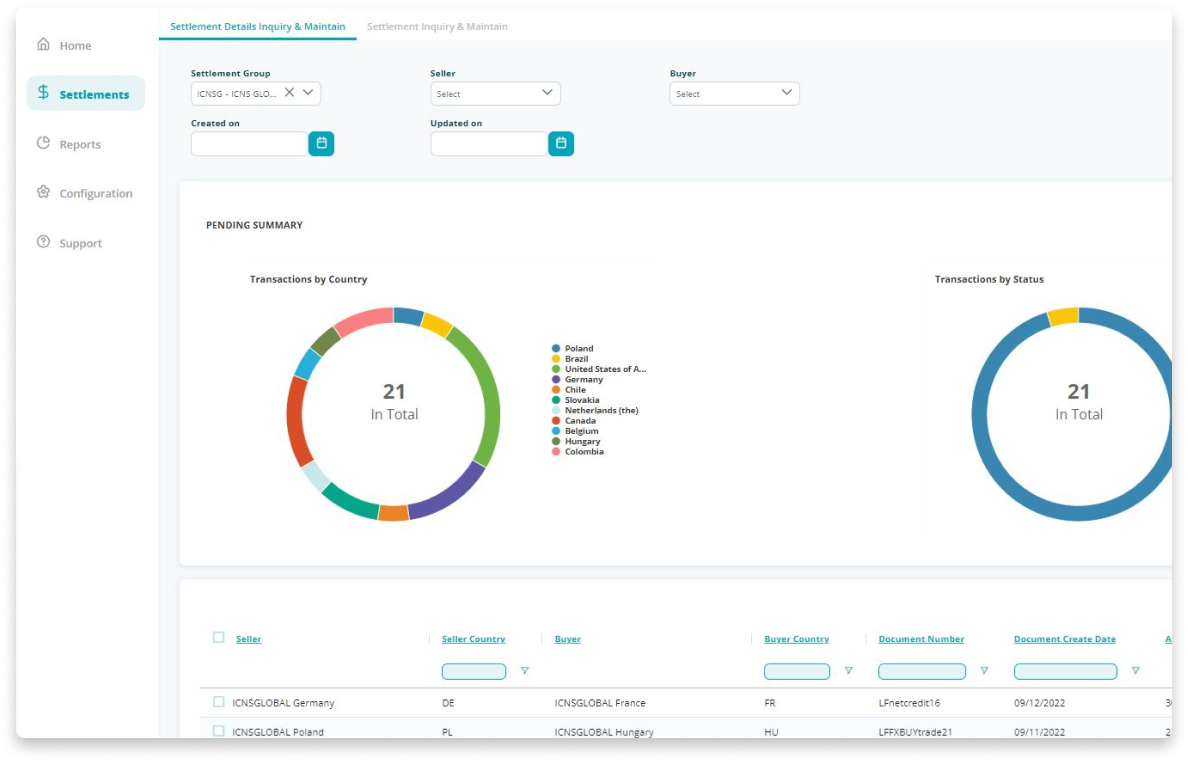Click the Seller Country filter funnel icon
The image size is (1188, 762).
pyautogui.click(x=524, y=671)
